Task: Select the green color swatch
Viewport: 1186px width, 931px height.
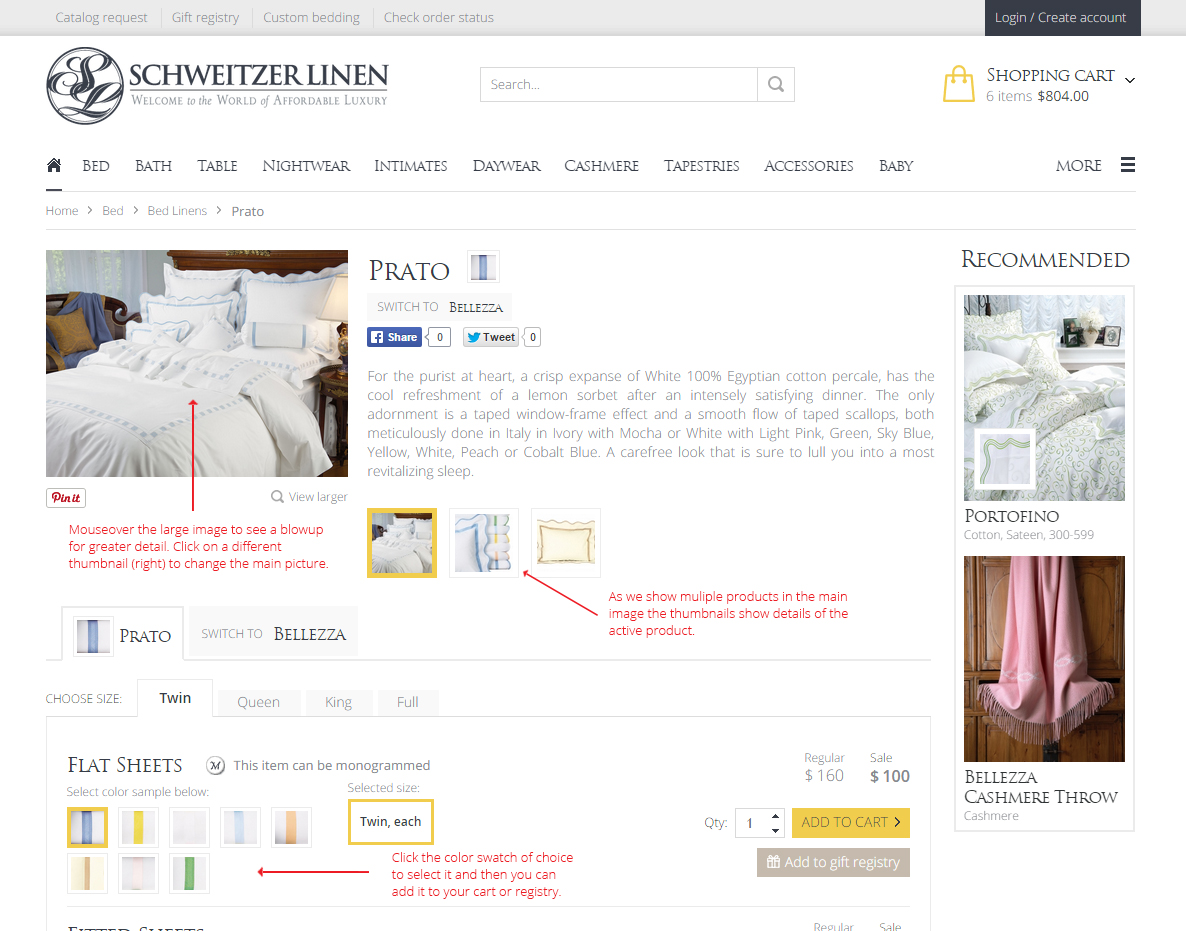Action: pyautogui.click(x=189, y=873)
